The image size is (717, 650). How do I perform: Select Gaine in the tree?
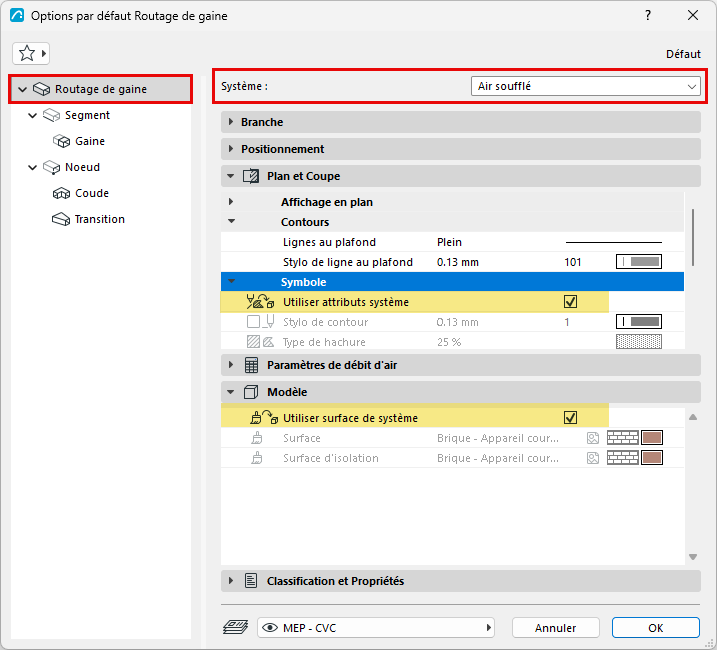click(90, 141)
